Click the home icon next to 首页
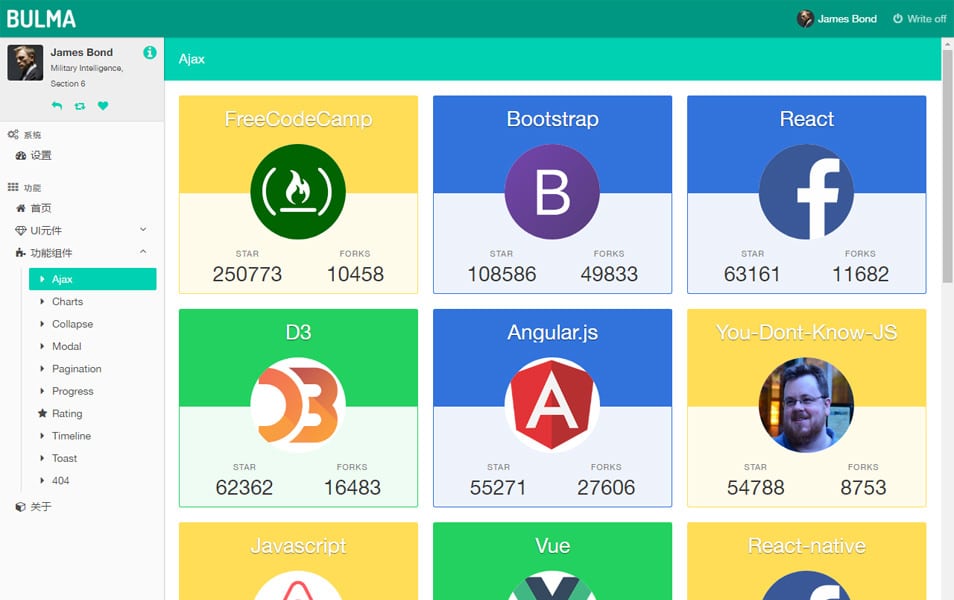 coord(21,208)
